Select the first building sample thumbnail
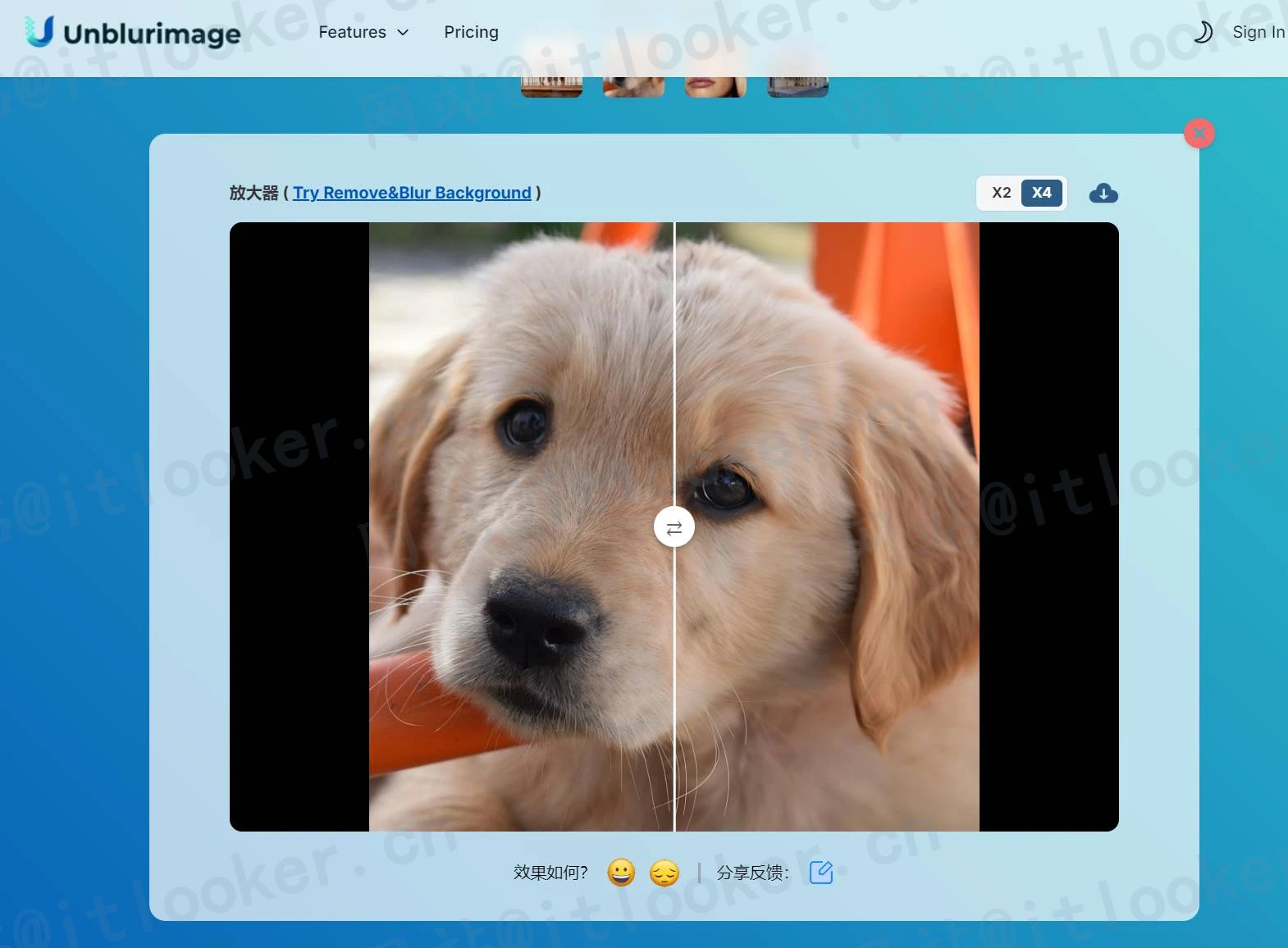The height and width of the screenshot is (948, 1288). coord(551,87)
